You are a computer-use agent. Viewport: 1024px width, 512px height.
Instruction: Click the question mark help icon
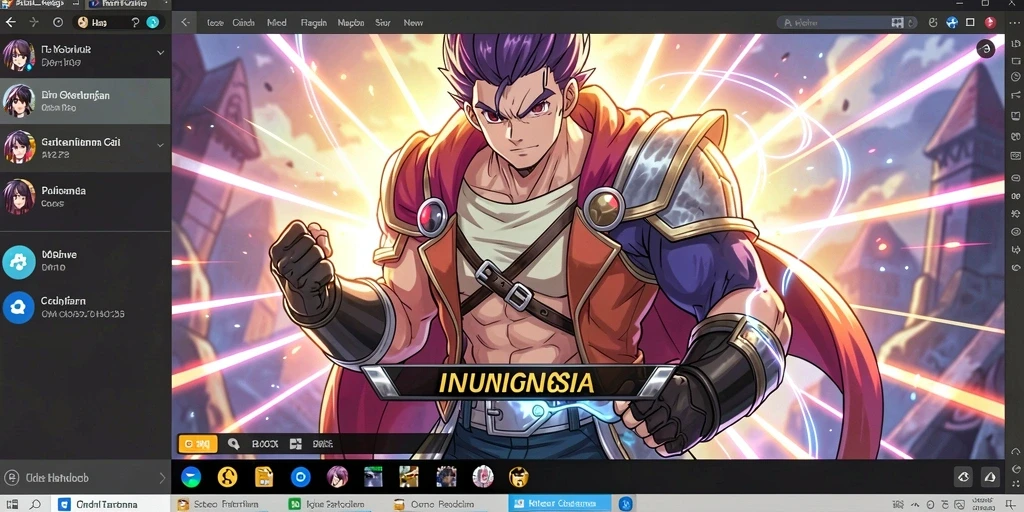135,22
